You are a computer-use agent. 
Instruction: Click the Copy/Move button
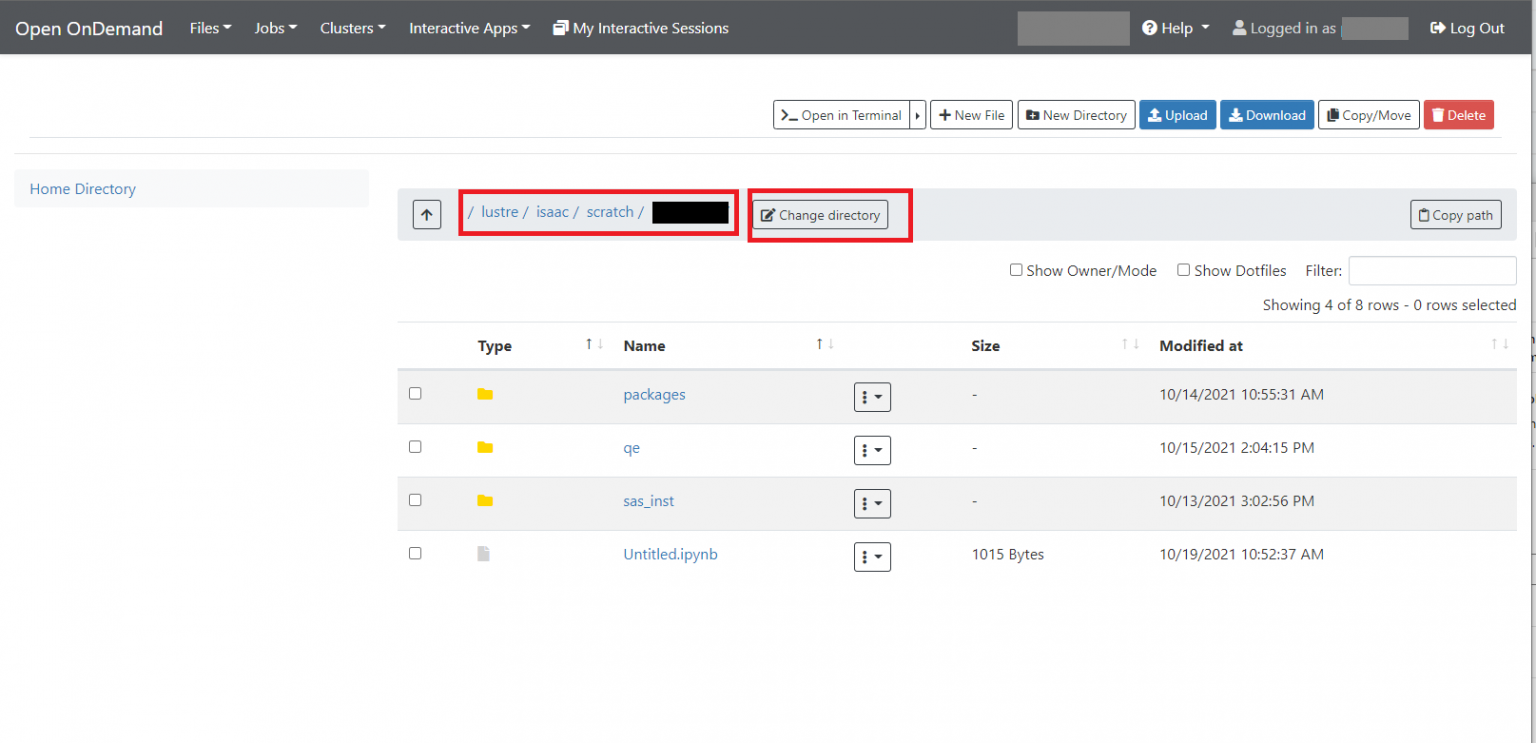[1368, 114]
